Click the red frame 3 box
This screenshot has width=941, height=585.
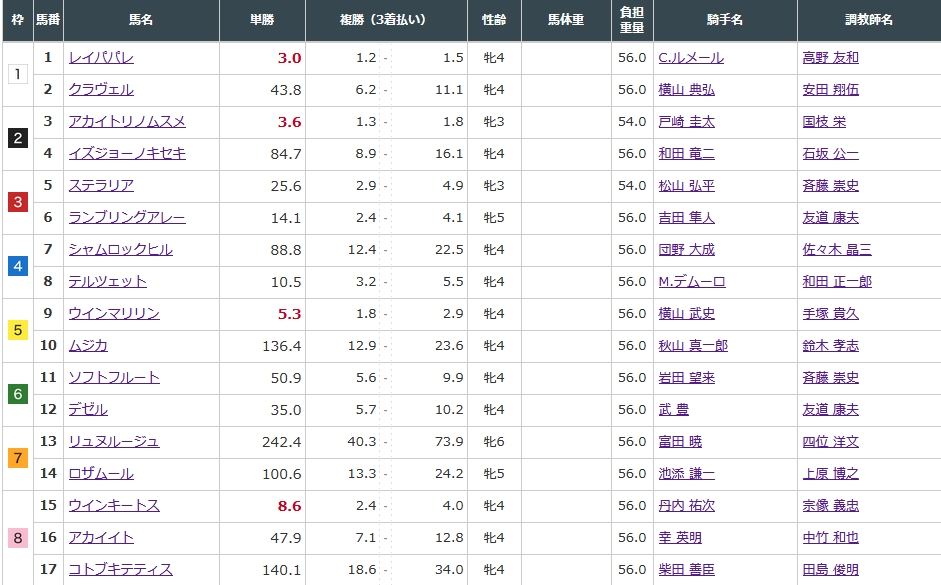coord(17,202)
